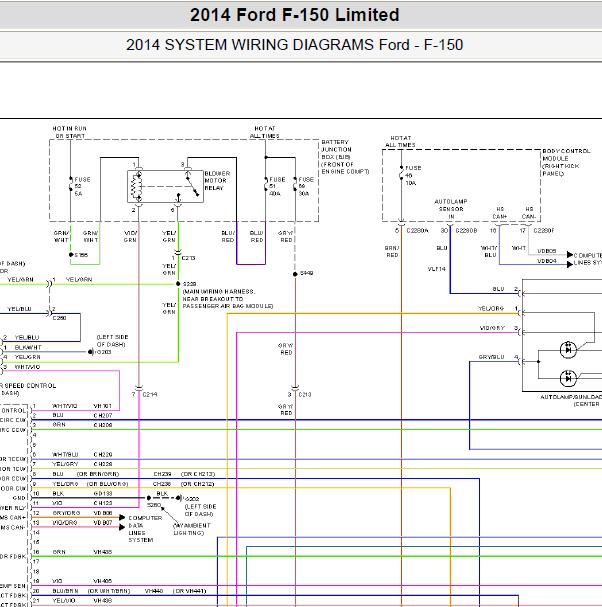Click the 'BODY CONTROL MODULE' label
The image size is (602, 607).
coord(566,155)
